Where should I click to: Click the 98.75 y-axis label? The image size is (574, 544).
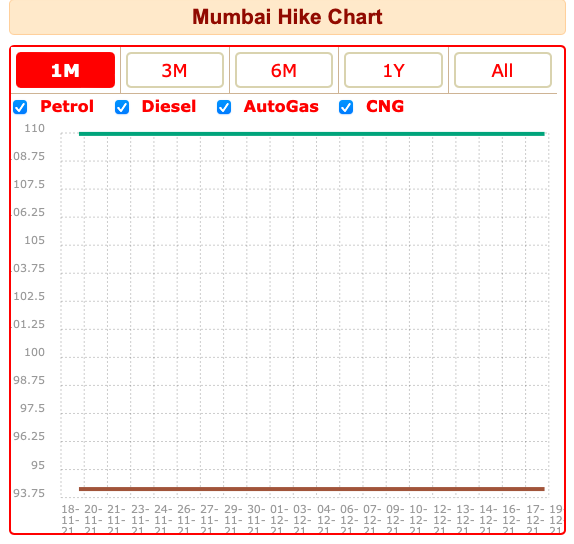tap(29, 380)
